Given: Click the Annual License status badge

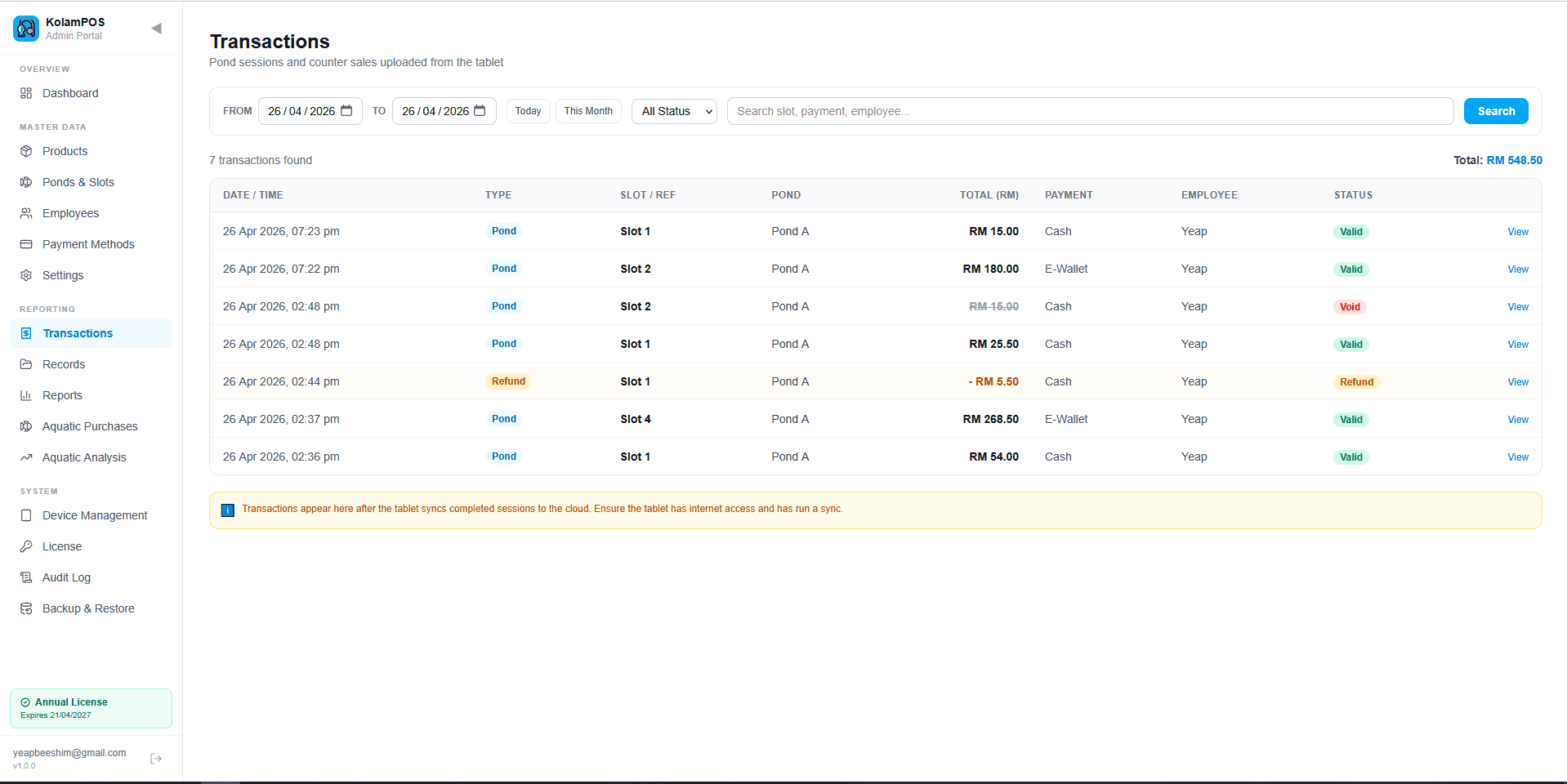Looking at the screenshot, I should 91,708.
